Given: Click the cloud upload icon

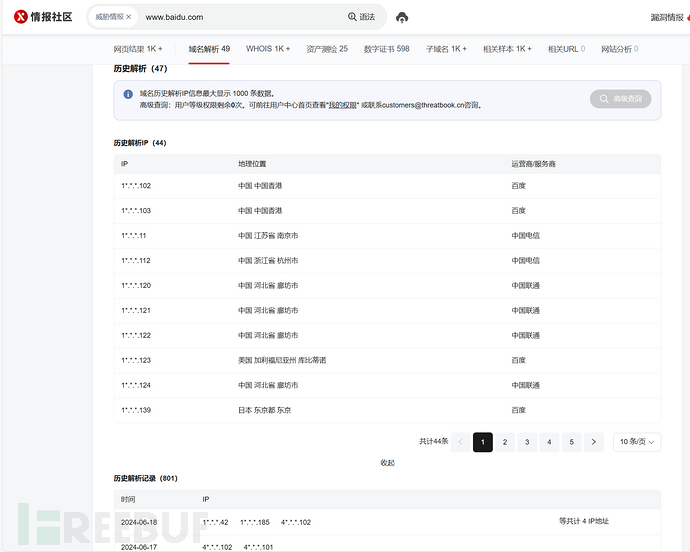Looking at the screenshot, I should coord(402,18).
